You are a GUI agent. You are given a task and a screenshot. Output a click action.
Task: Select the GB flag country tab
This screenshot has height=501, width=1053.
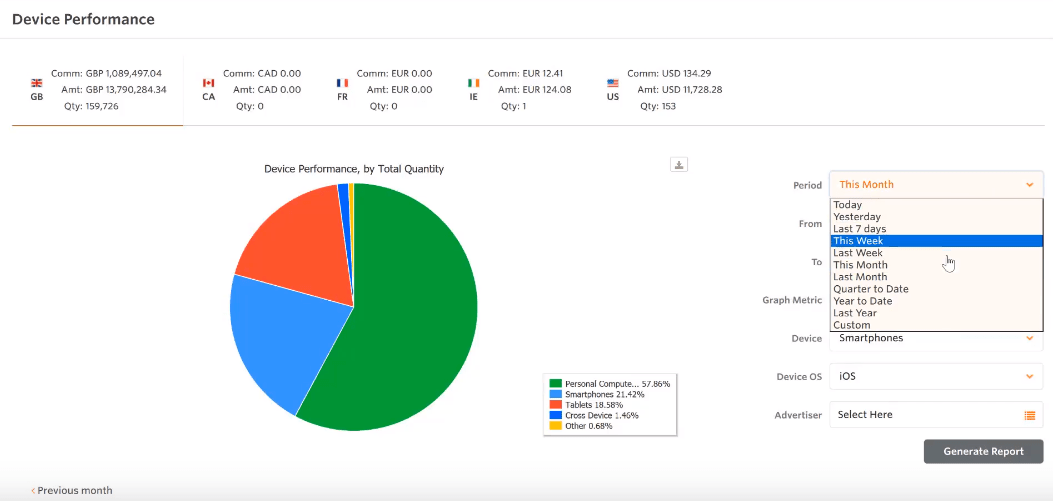pos(96,90)
